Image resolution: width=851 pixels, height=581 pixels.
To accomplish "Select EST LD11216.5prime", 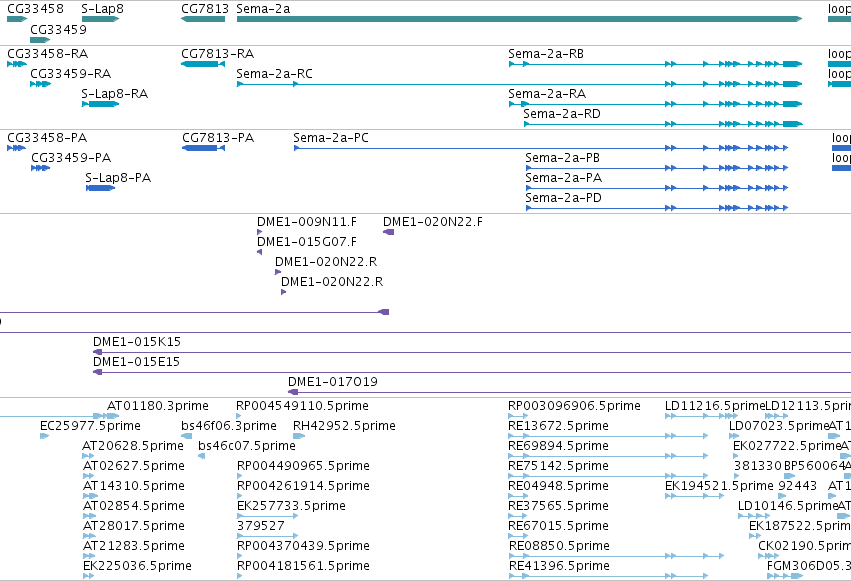I will 702,416.
